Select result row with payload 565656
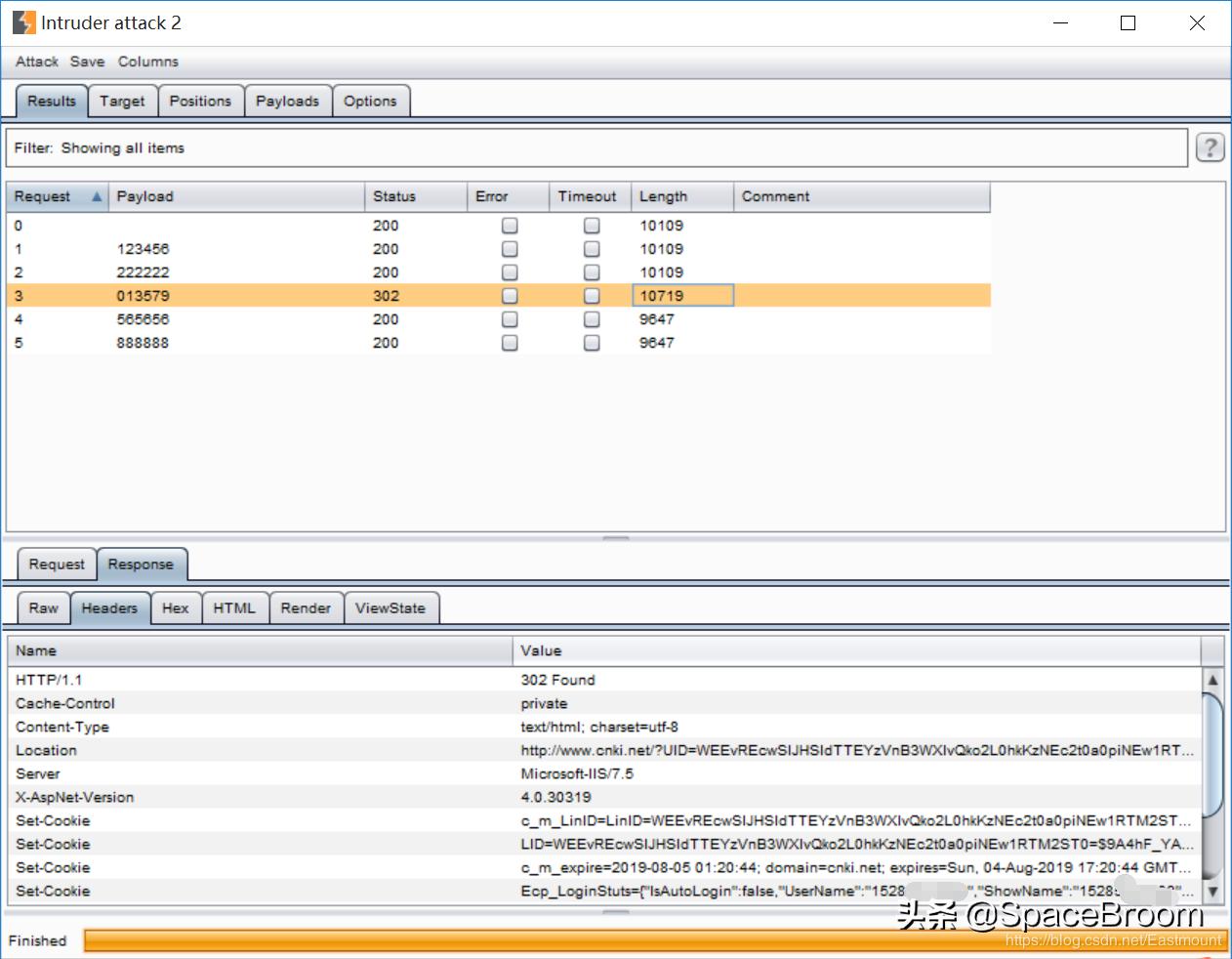1232x959 pixels. [143, 319]
